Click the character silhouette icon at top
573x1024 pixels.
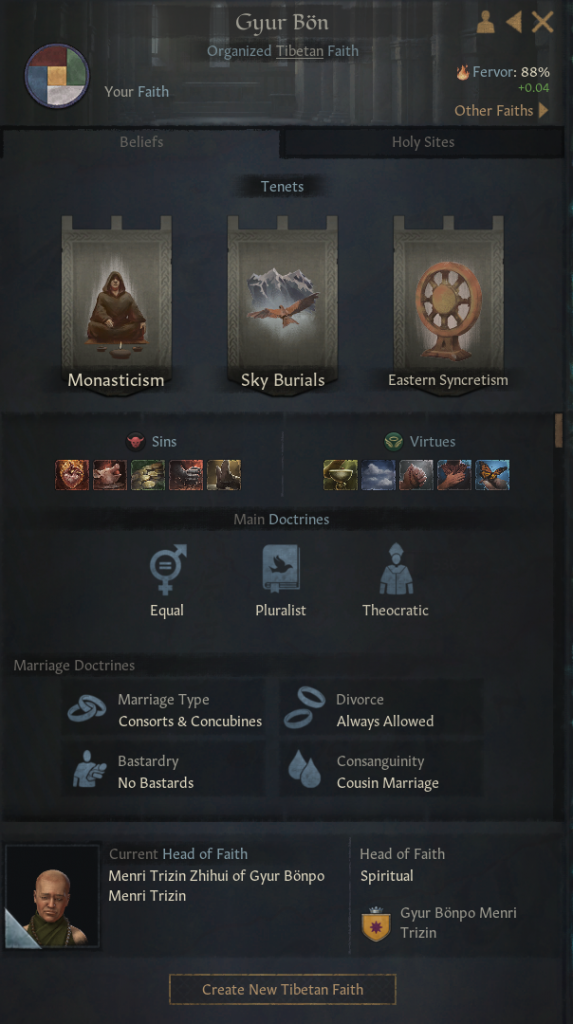(485, 22)
